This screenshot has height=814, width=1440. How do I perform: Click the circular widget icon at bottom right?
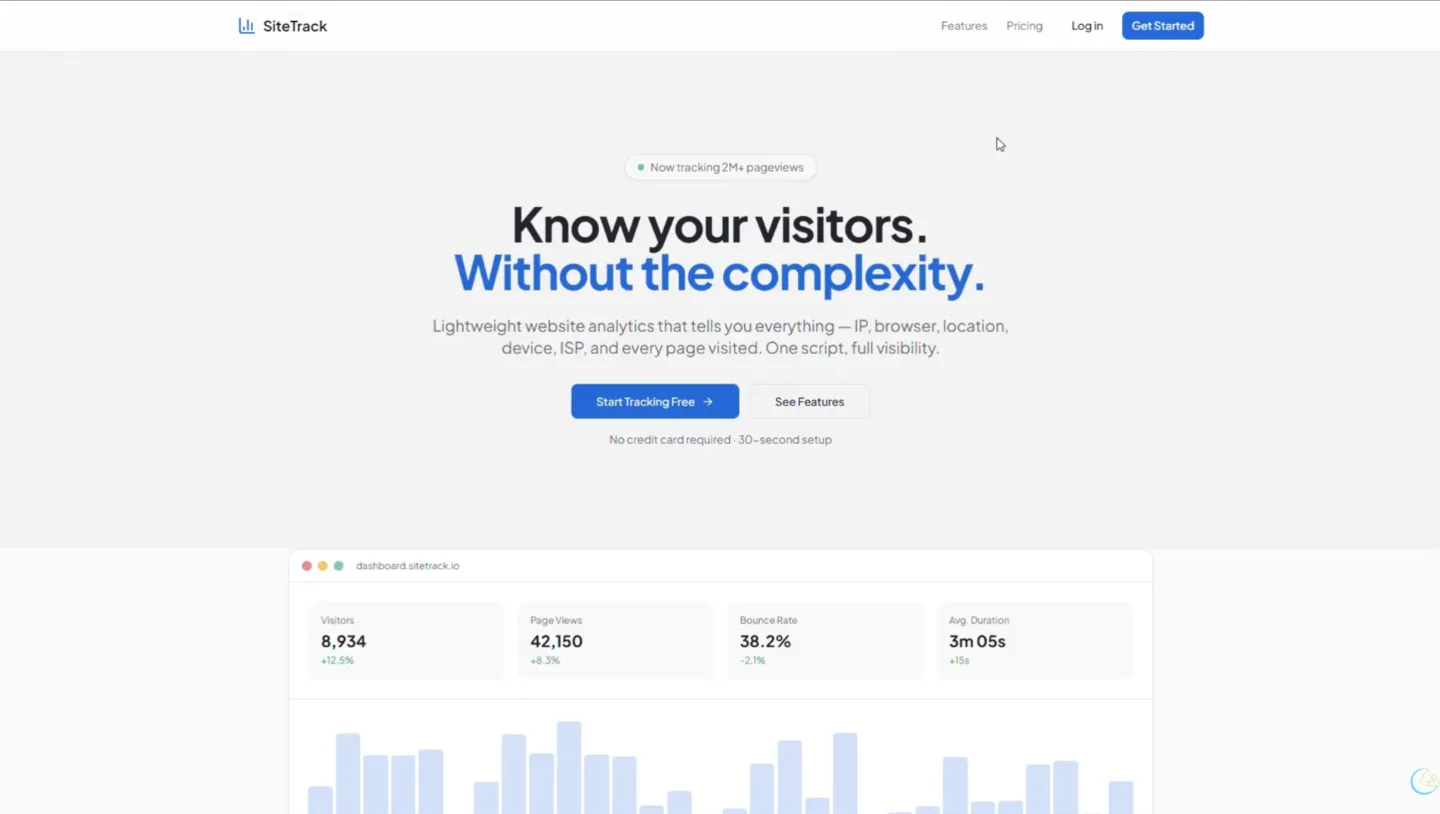[1425, 781]
